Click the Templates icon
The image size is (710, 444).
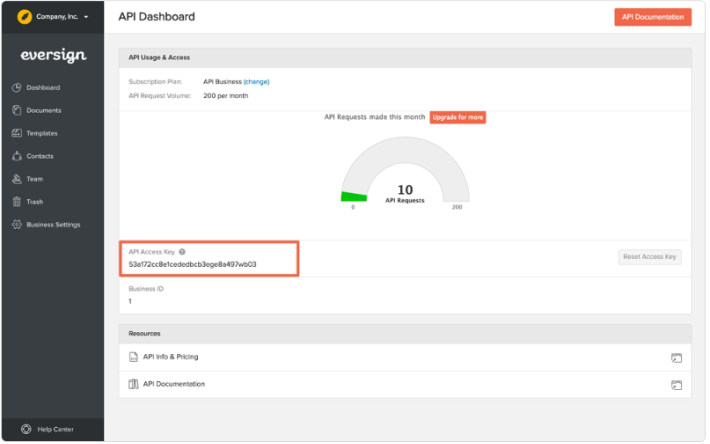17,133
